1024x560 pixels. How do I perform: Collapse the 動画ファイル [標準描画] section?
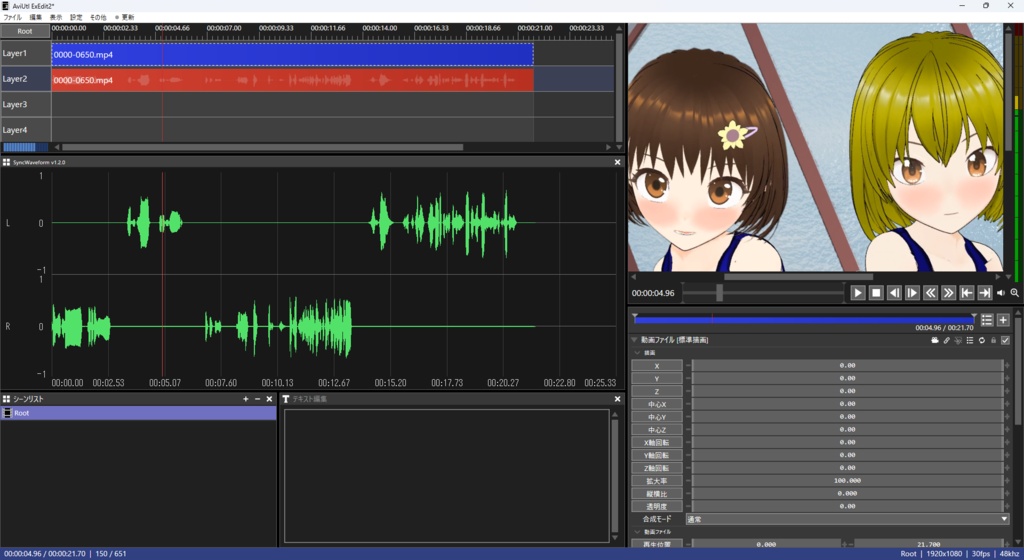tap(634, 340)
